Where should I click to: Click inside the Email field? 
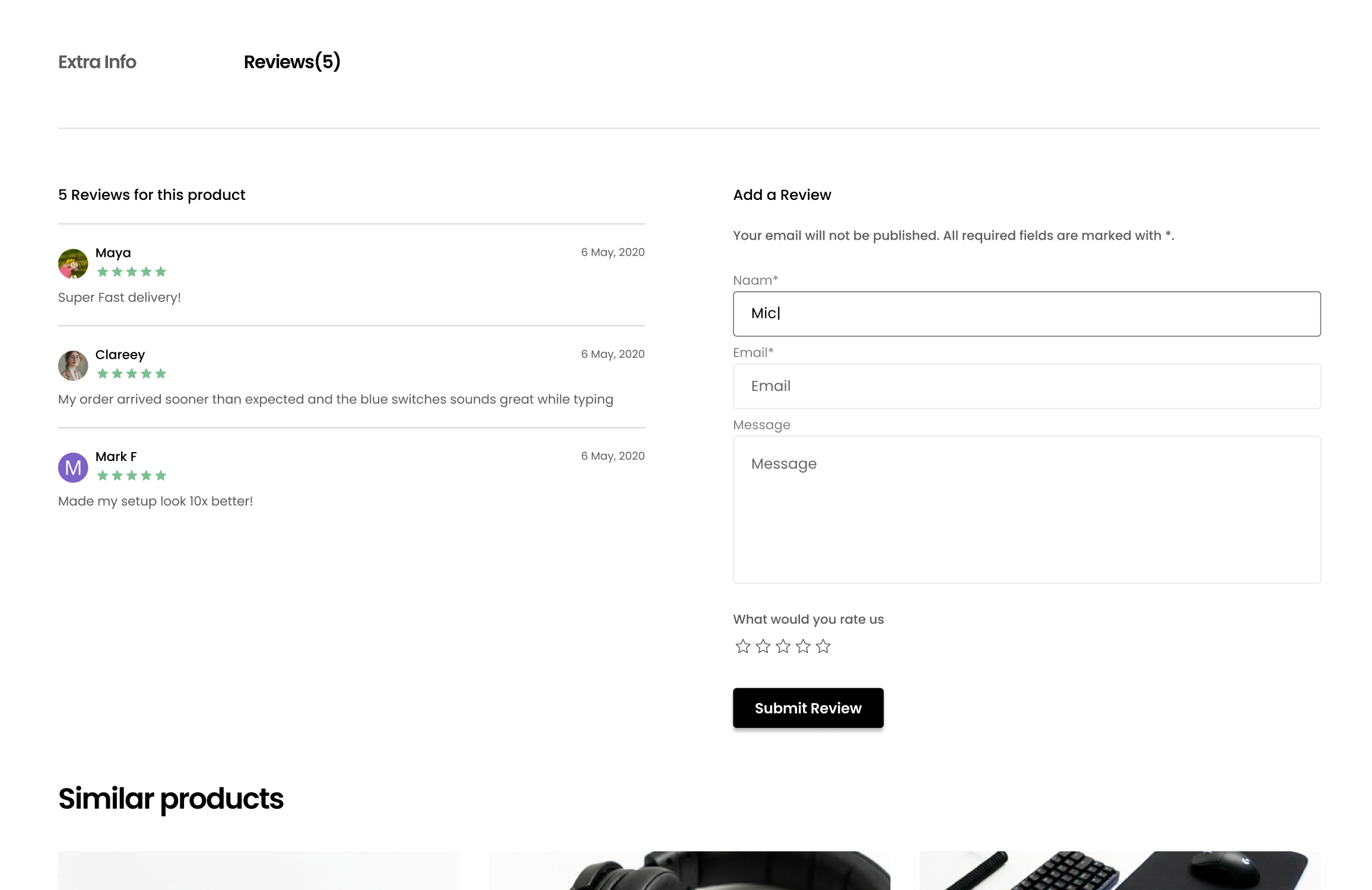pyautogui.click(x=1026, y=386)
